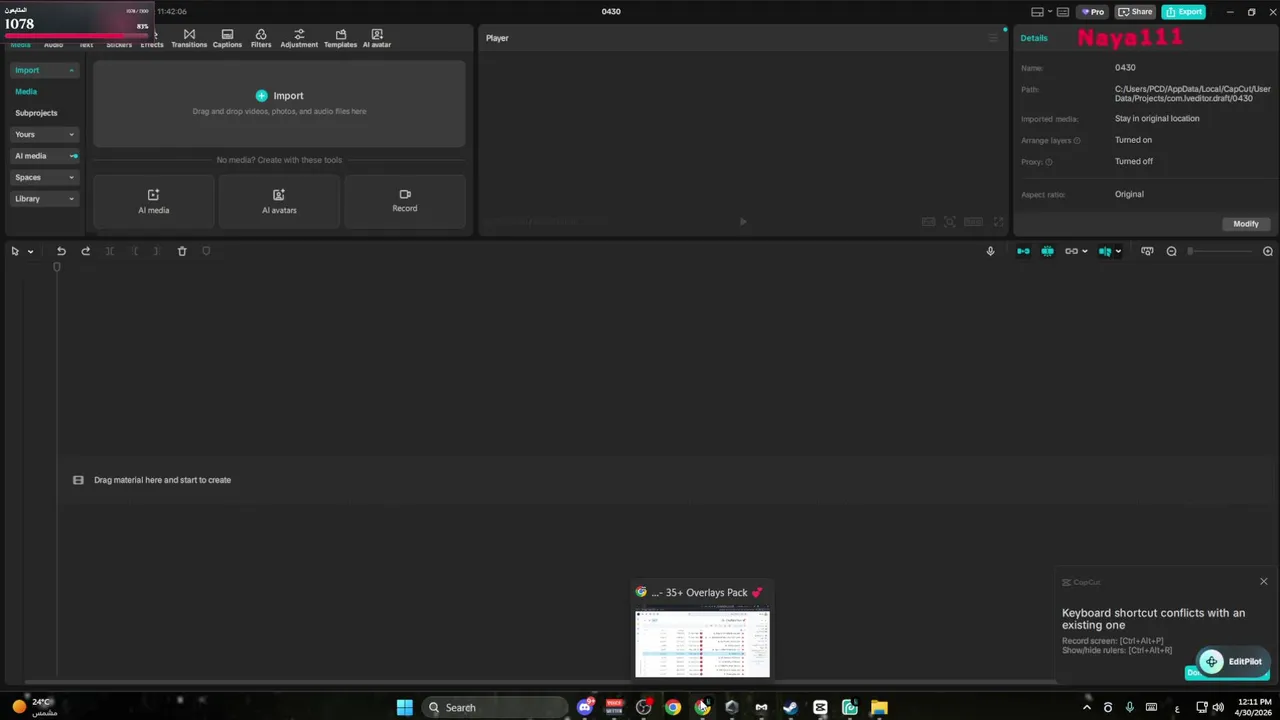The width and height of the screenshot is (1280, 720).
Task: Open keyboard shortcuts icon in title bar
Action: click(1063, 12)
